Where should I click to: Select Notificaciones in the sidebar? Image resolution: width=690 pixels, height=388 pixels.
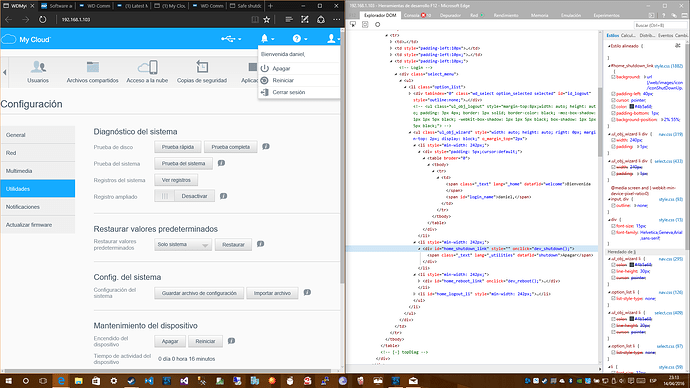(38, 207)
